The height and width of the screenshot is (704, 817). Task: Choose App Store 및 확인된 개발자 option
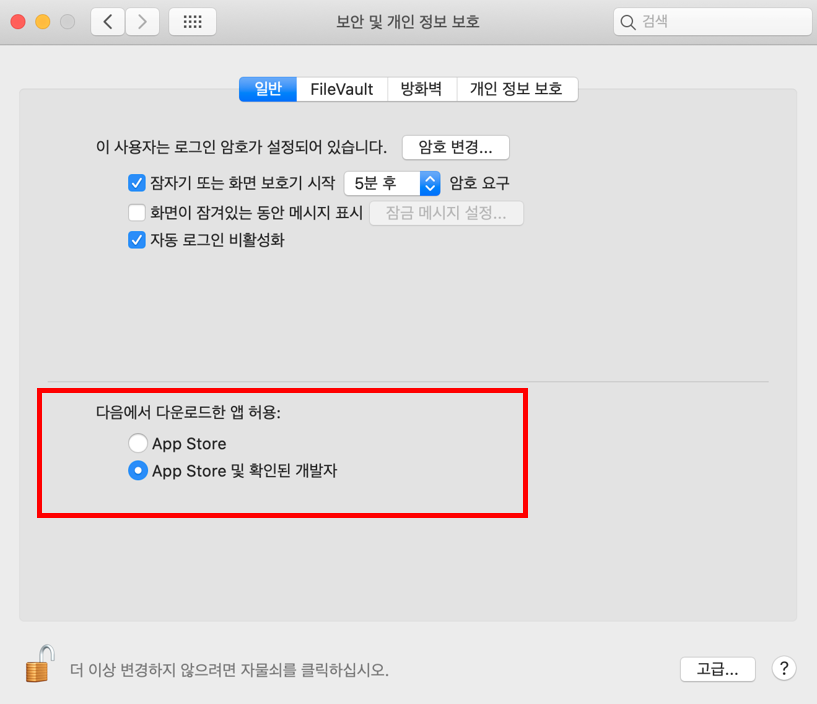(138, 472)
